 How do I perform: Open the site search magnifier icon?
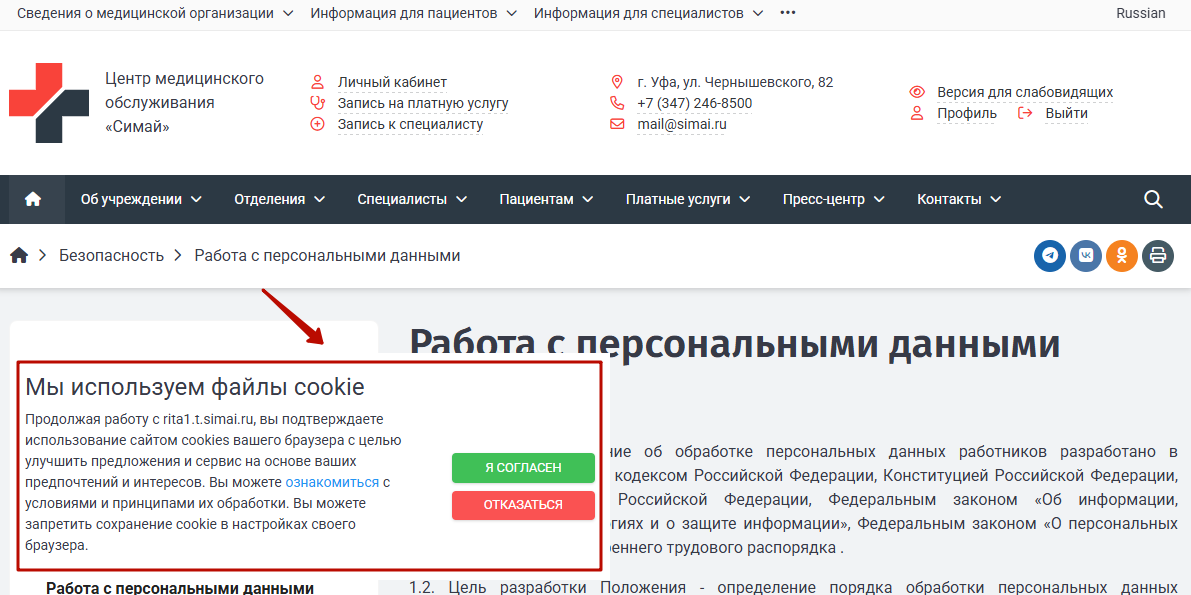pyautogui.click(x=1153, y=199)
